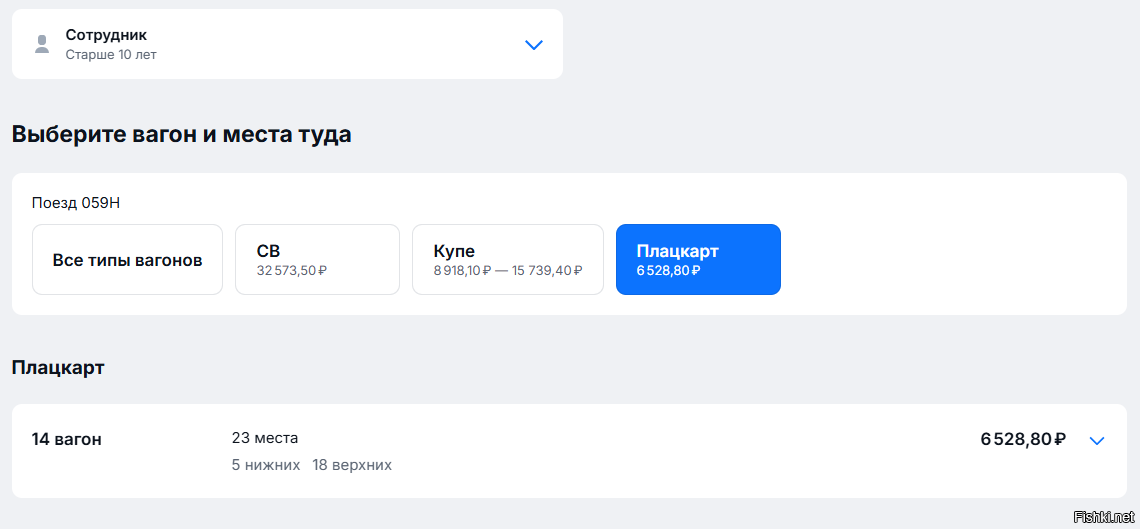Click the Выберите вагон и места туда heading
The height and width of the screenshot is (529, 1140).
[182, 134]
